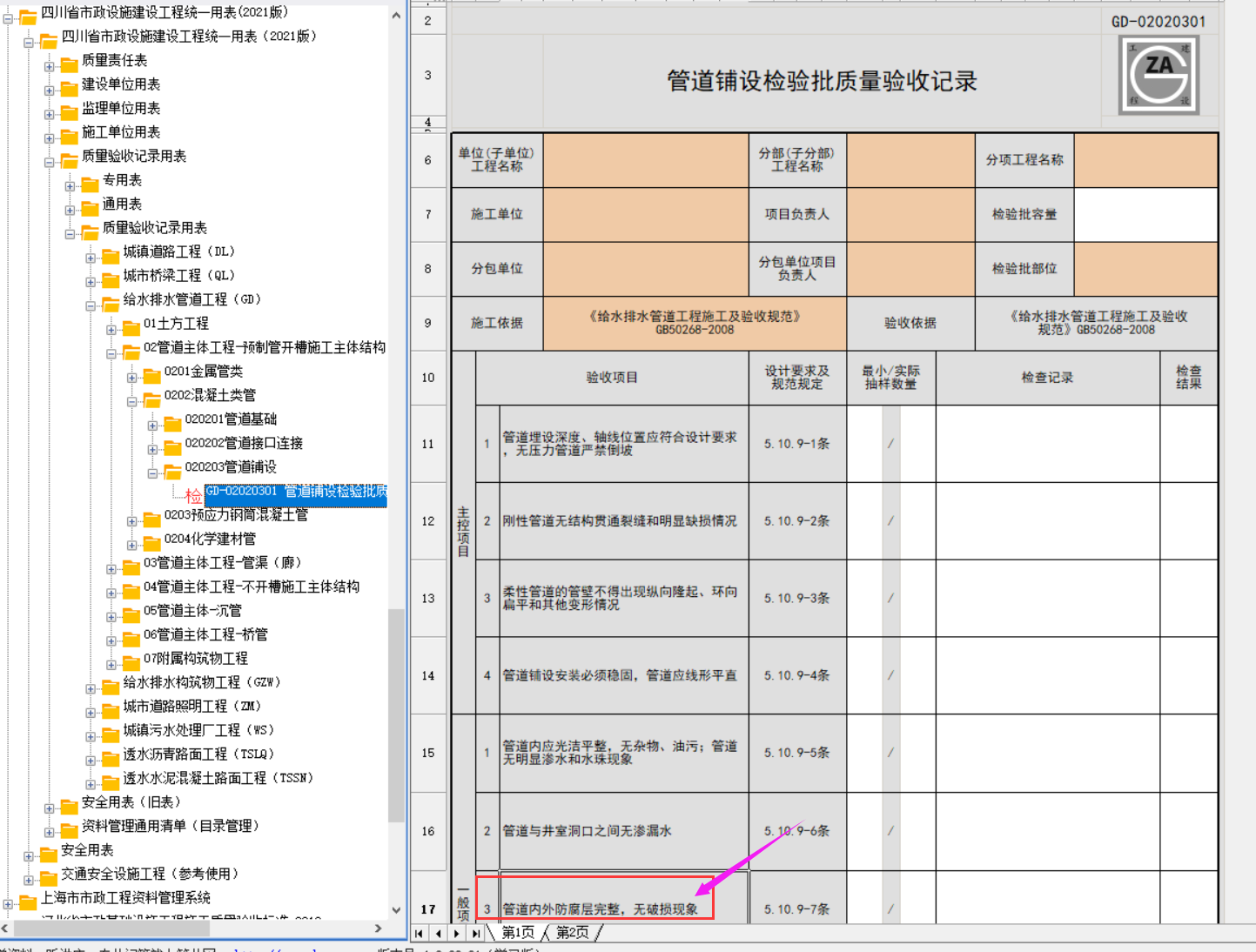Click the 项目负责人 value cell
This screenshot has width=1256, height=952.
[x=910, y=214]
